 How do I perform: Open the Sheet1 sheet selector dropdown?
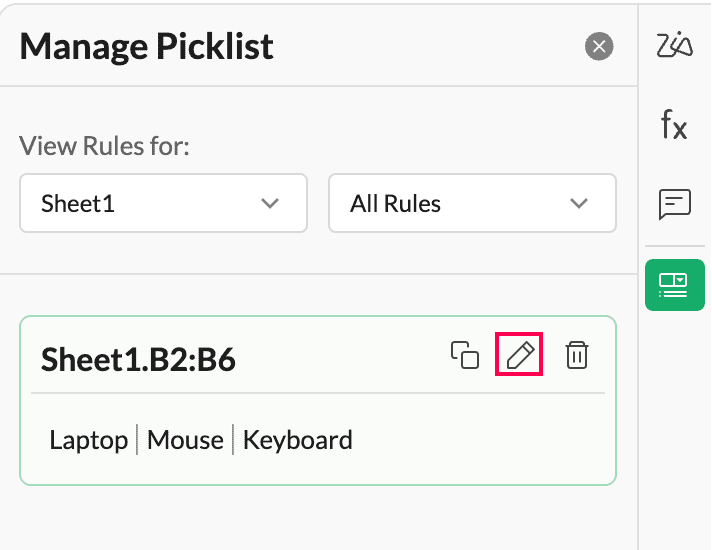163,204
